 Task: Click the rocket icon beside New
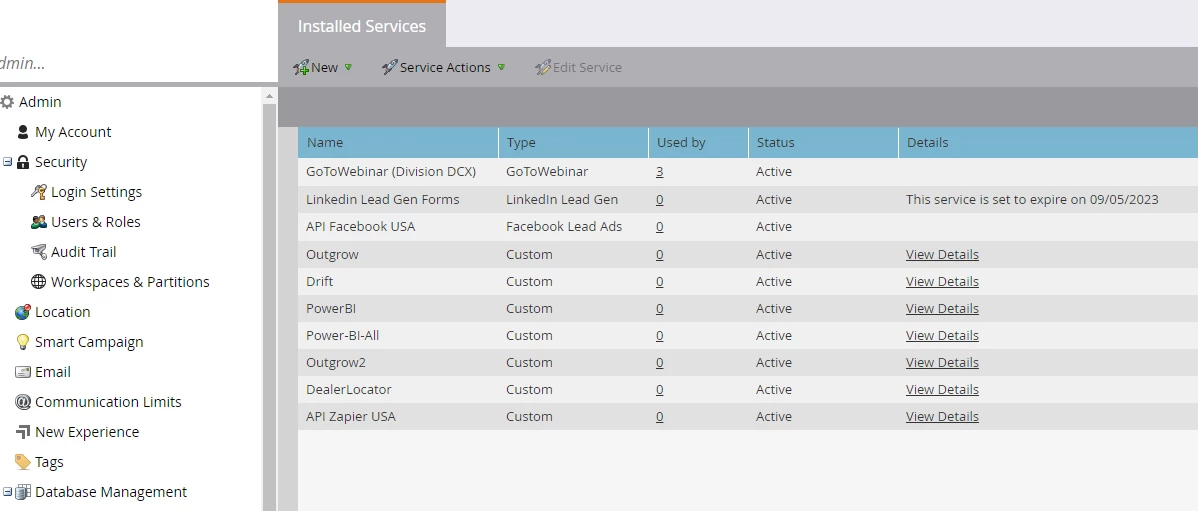tap(301, 67)
